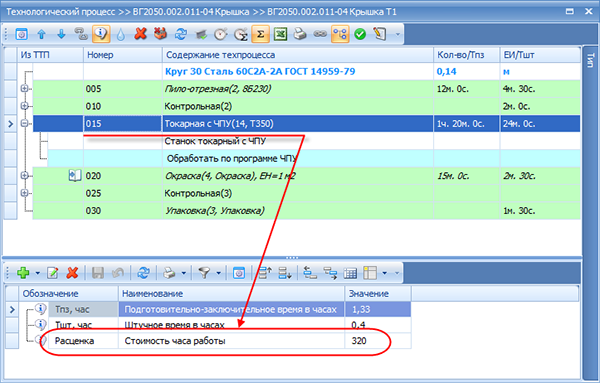
Task: Toggle the highlighted tree structure view button
Action: point(340,34)
